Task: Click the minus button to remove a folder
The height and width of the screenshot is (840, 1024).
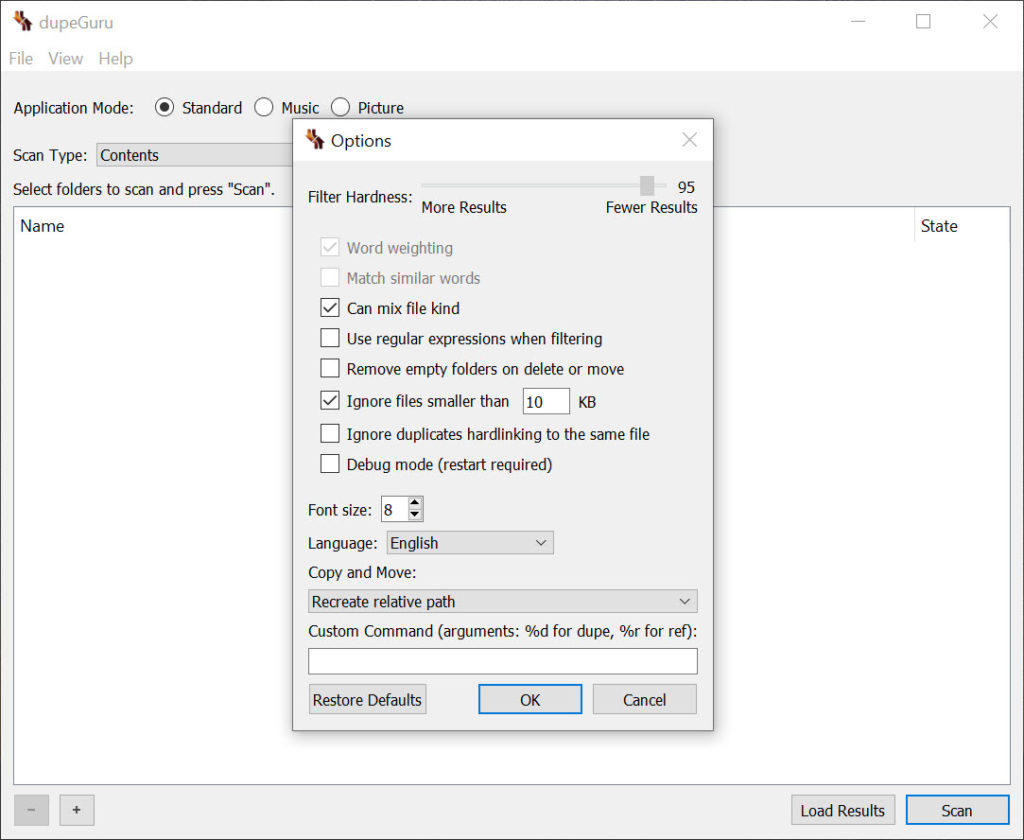Action: pos(31,810)
